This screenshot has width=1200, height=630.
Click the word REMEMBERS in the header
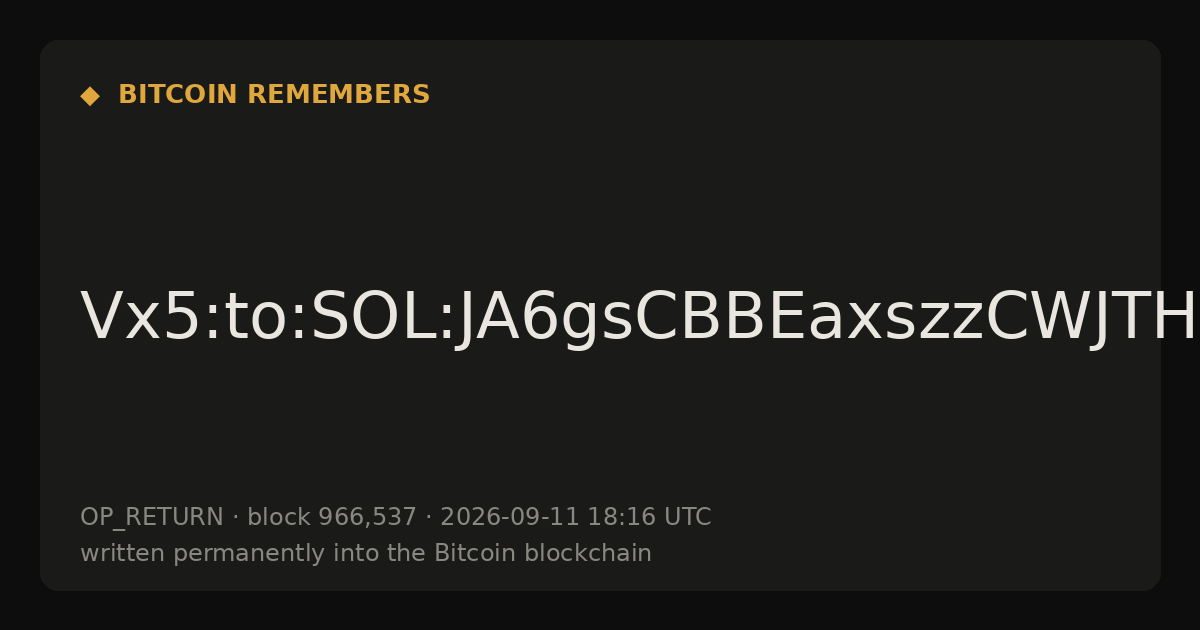tap(338, 95)
